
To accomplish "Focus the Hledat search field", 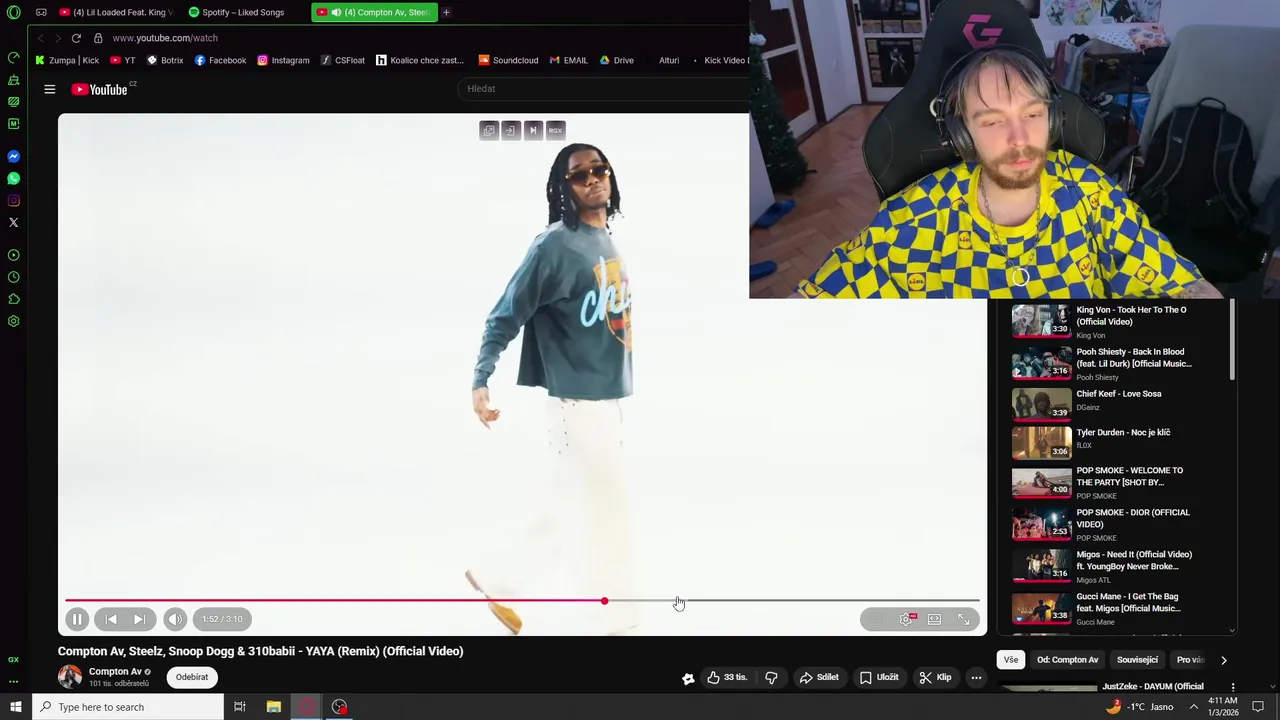I will coord(605,89).
